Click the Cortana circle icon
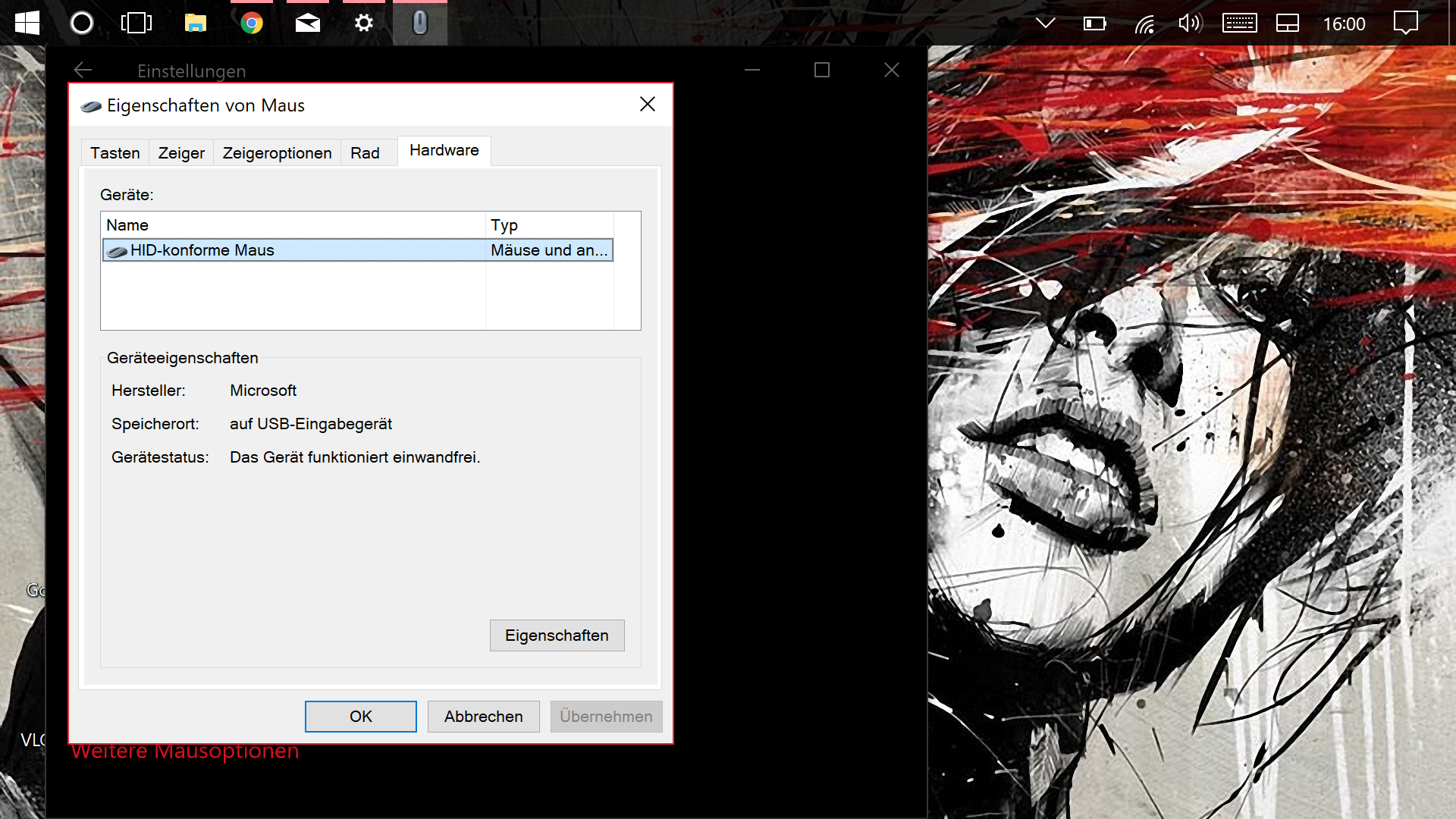 82,23
